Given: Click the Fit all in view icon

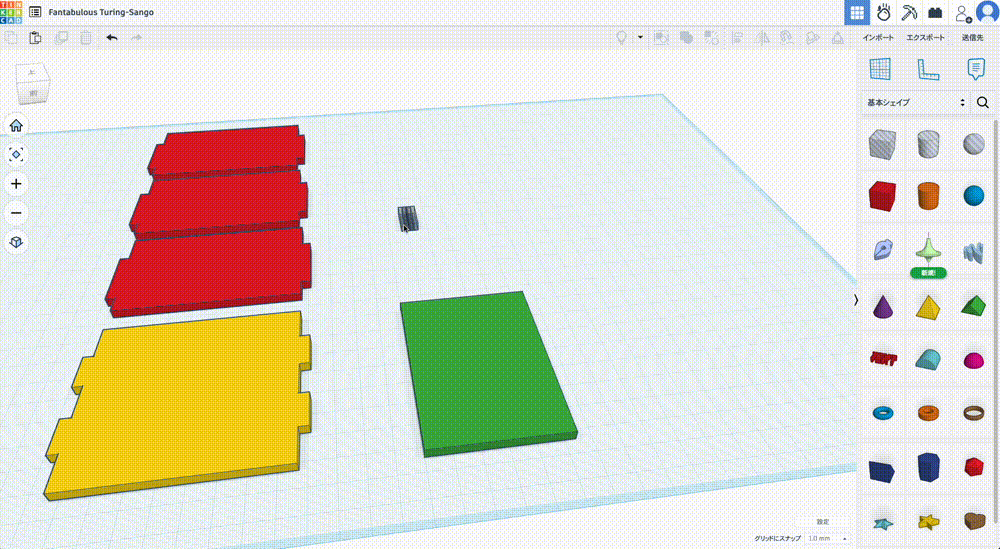Looking at the screenshot, I should click(16, 154).
